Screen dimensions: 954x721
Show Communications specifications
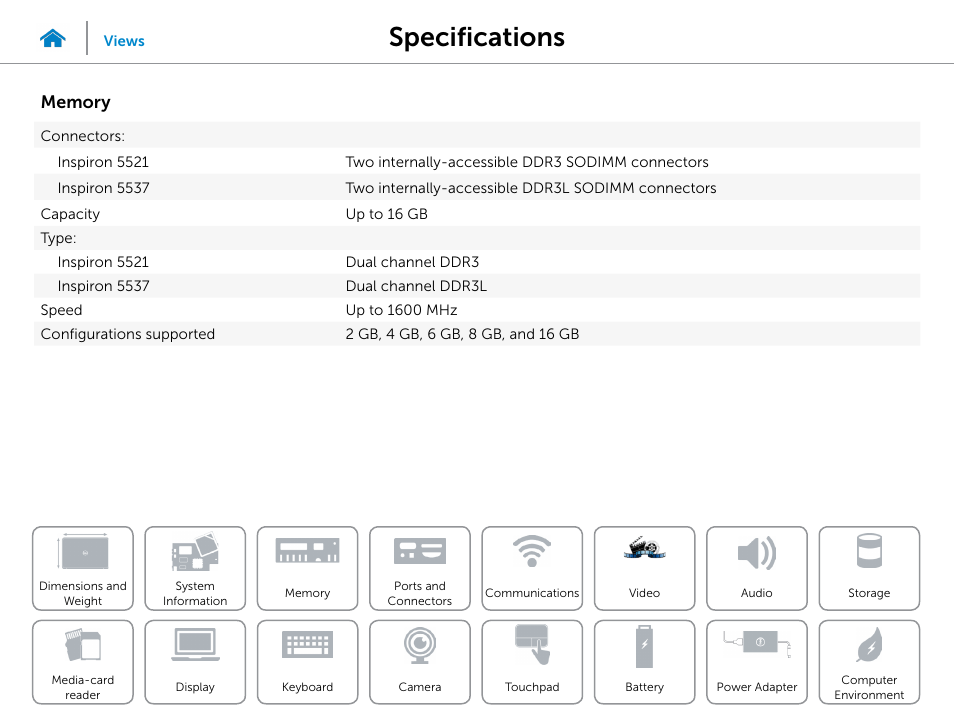click(532, 568)
